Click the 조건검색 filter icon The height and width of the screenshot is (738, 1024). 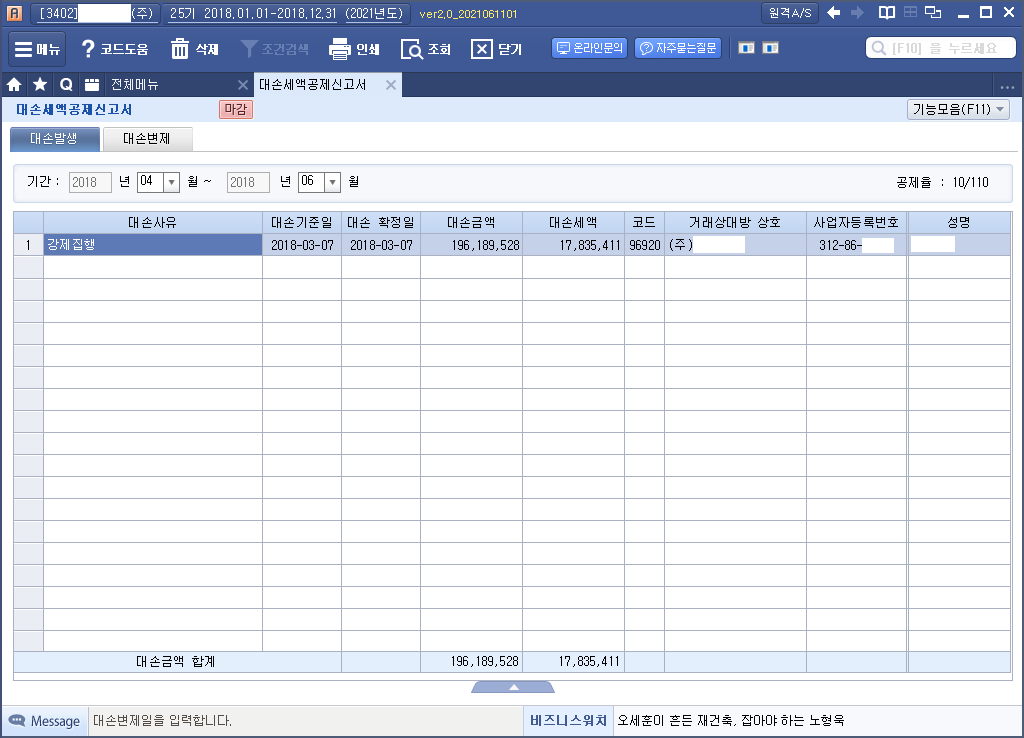click(x=274, y=49)
